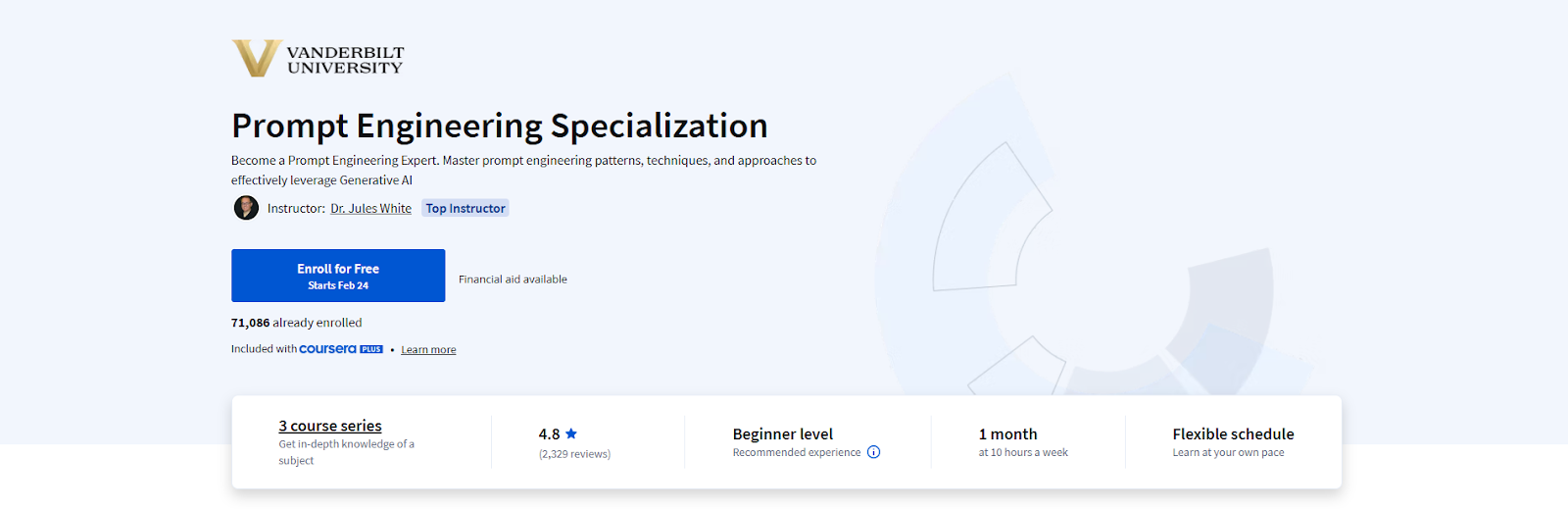Click the Flexible schedule heading
1568x509 pixels.
(1233, 433)
